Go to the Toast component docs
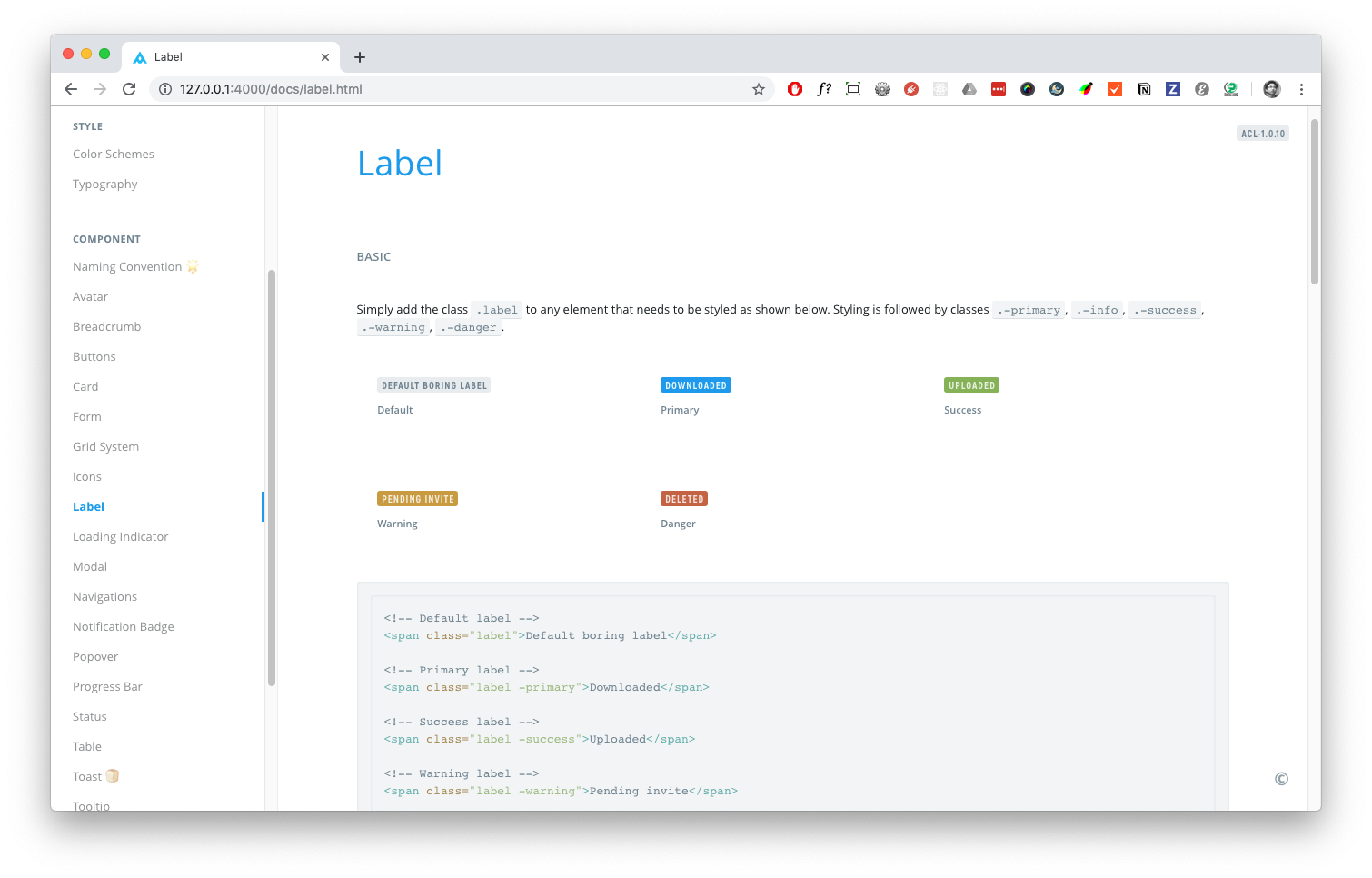The width and height of the screenshot is (1372, 878). coord(87,777)
